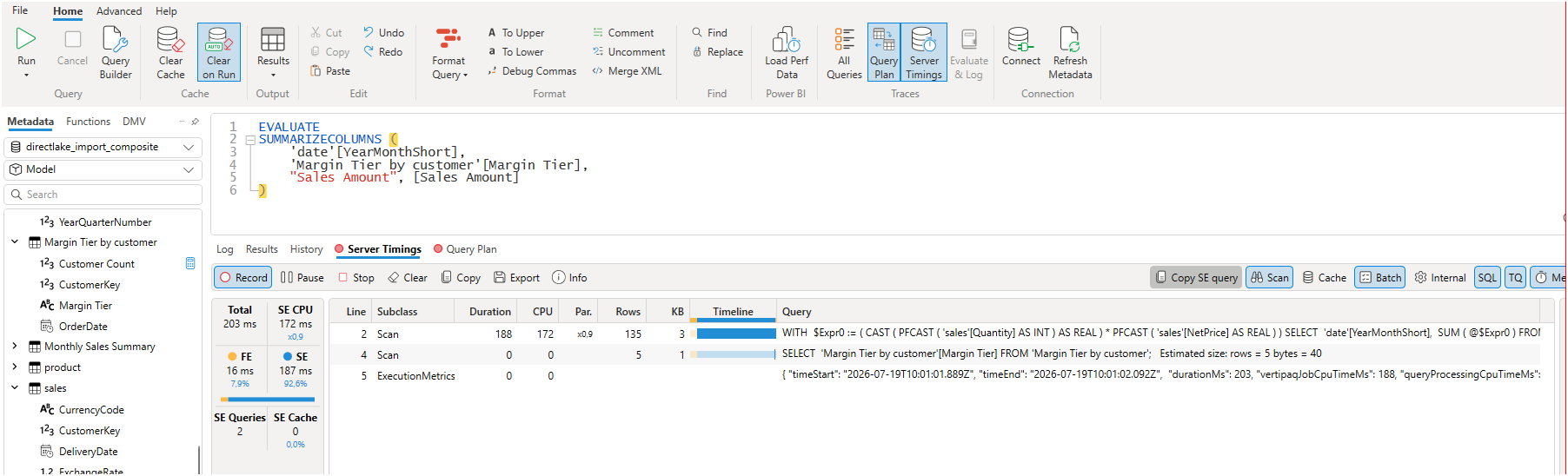
Task: Open the Log tab
Action: [225, 249]
